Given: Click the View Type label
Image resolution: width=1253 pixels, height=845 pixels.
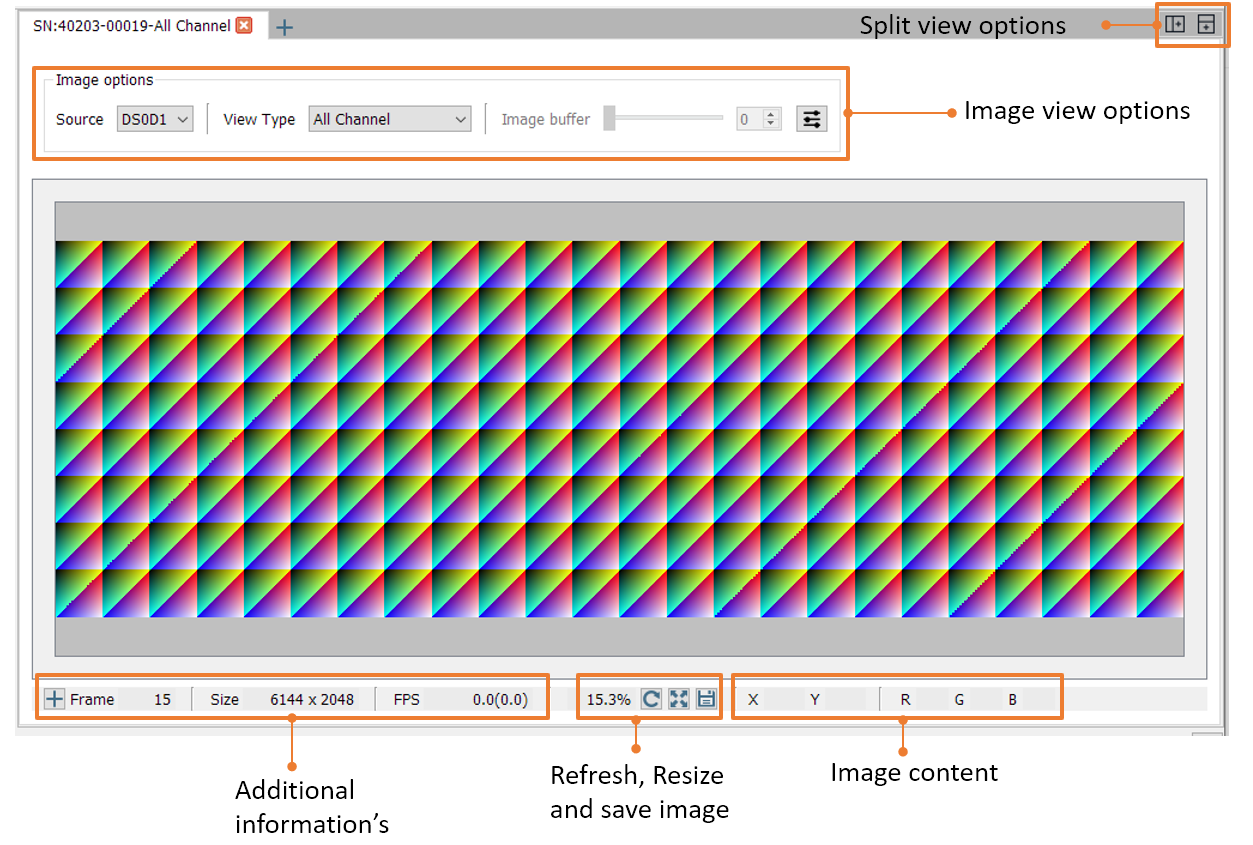Looking at the screenshot, I should [x=259, y=119].
